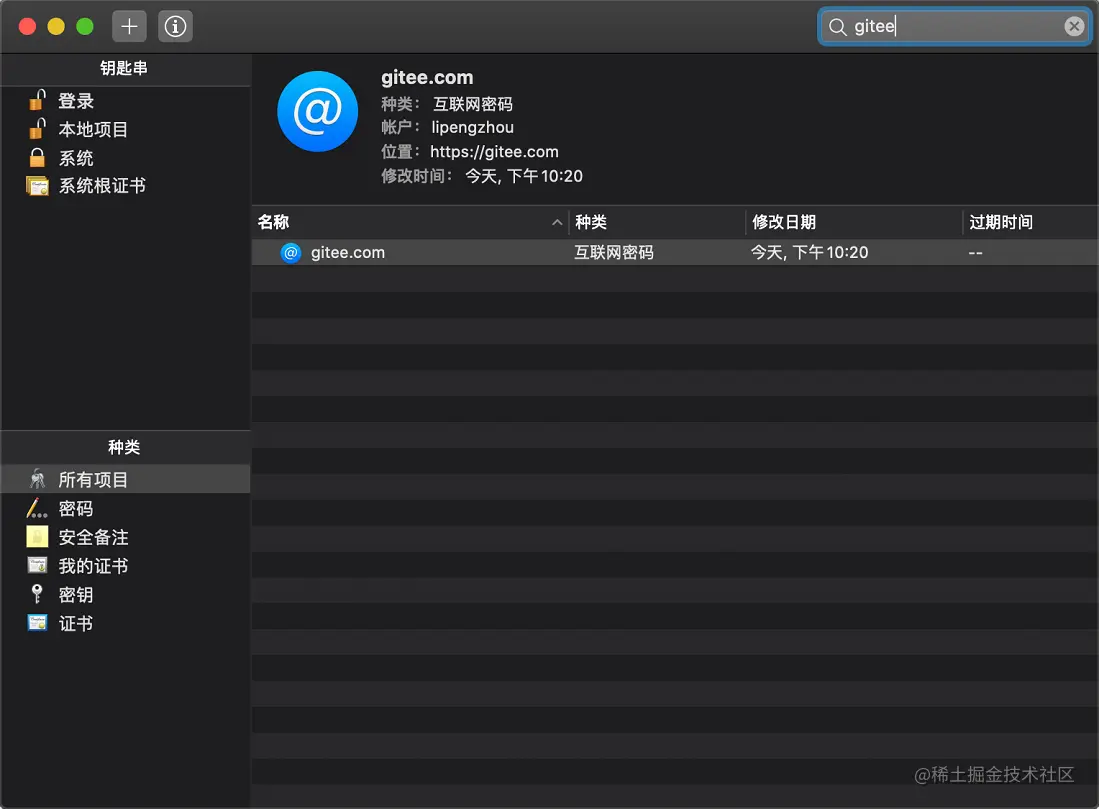Viewport: 1099px width, 809px height.
Task: Click the 密码 pencil icon
Action: click(37, 508)
